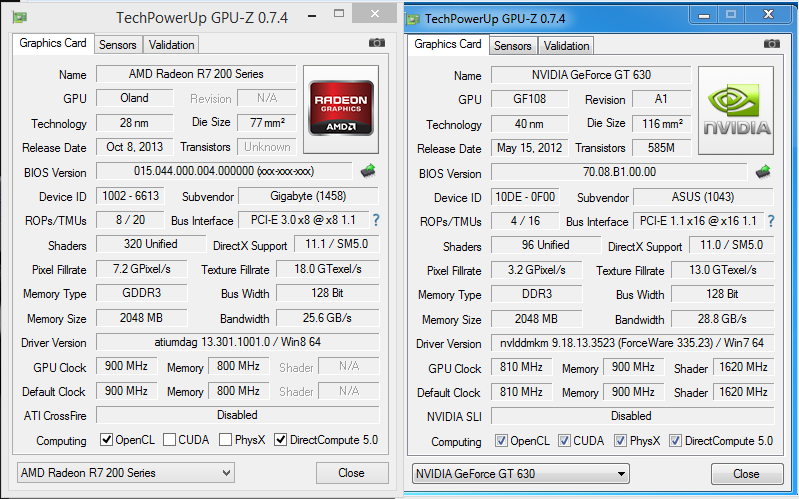Click the AMD BIOS version field 015.044.000.004.000000
Viewport: 799px width, 499px height.
pos(224,171)
